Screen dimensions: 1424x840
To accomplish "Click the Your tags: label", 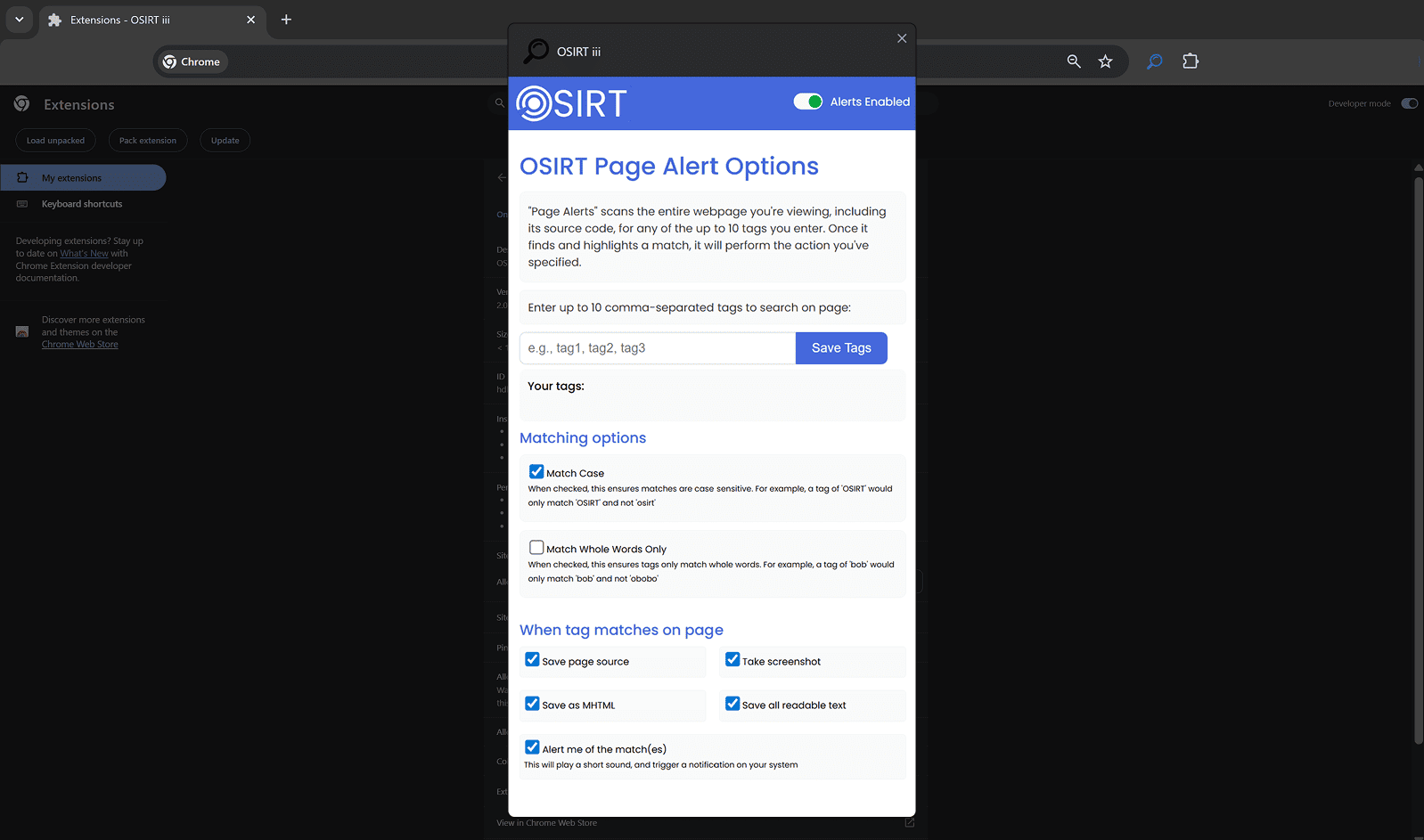I will pos(556,387).
